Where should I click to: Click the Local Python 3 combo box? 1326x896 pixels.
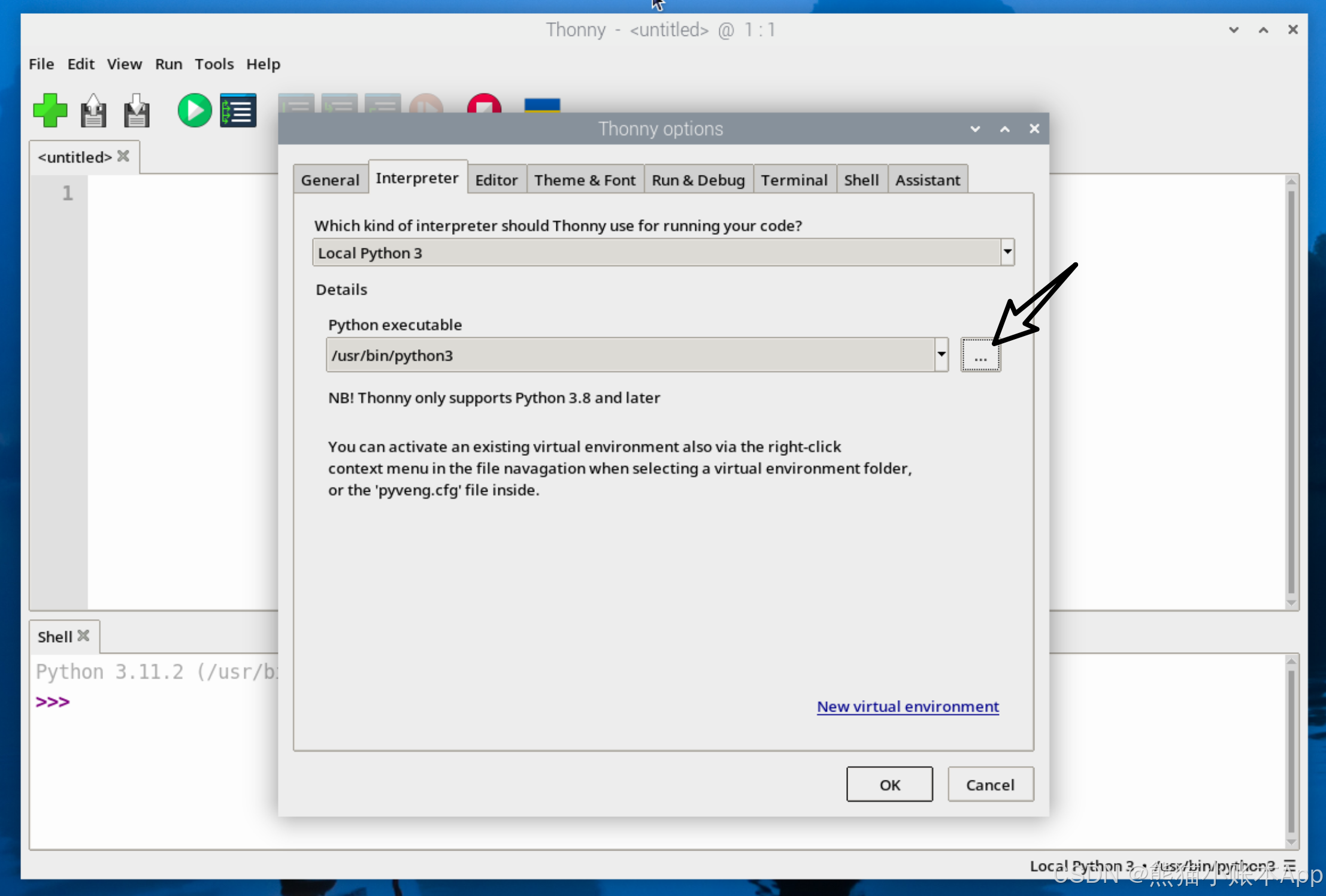point(663,252)
